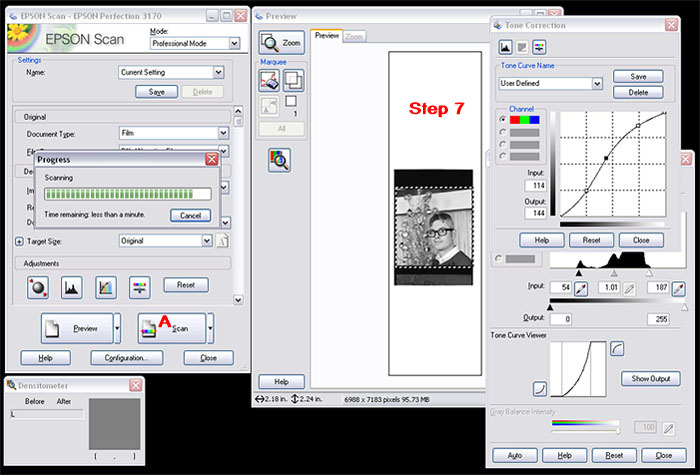Screen dimensions: 700x475
Task: Click the gray balance eyedropper icon
Action: [x=668, y=429]
